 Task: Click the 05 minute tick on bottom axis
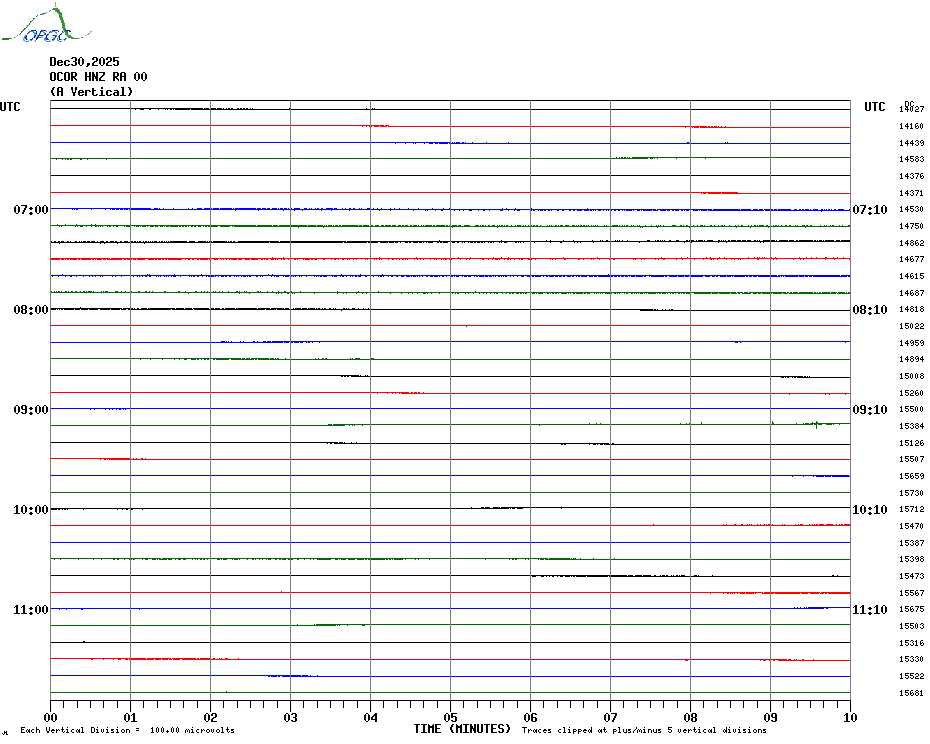450,717
